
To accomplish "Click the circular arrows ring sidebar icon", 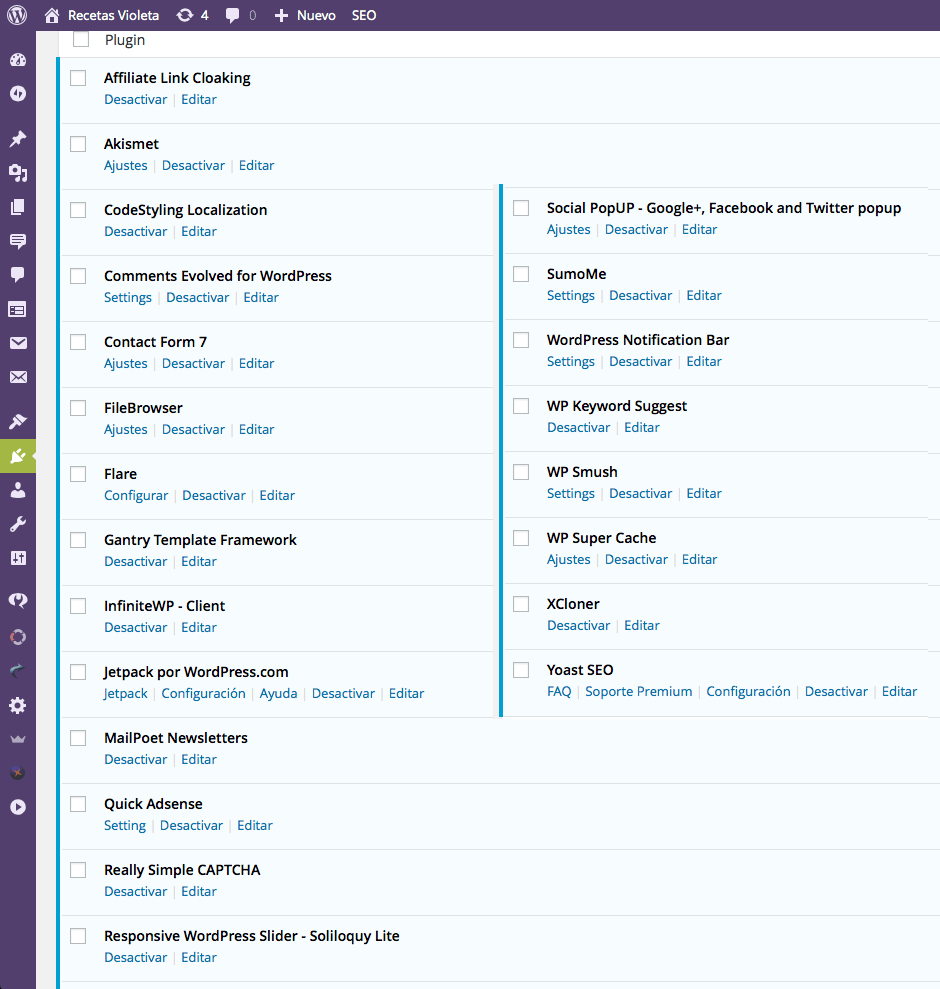I will coord(18,637).
